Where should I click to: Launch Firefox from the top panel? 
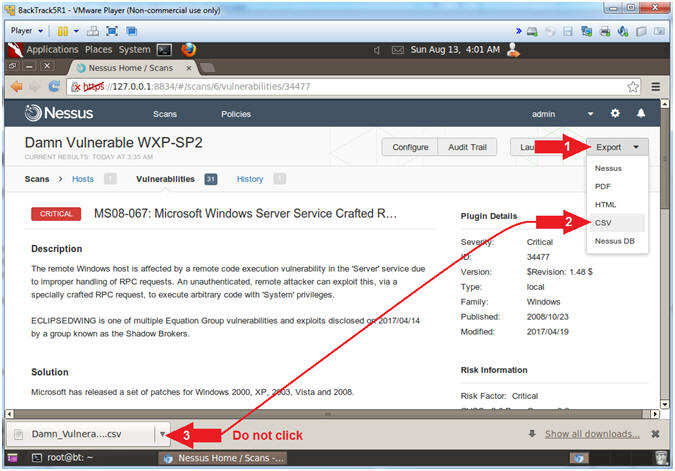[x=189, y=50]
